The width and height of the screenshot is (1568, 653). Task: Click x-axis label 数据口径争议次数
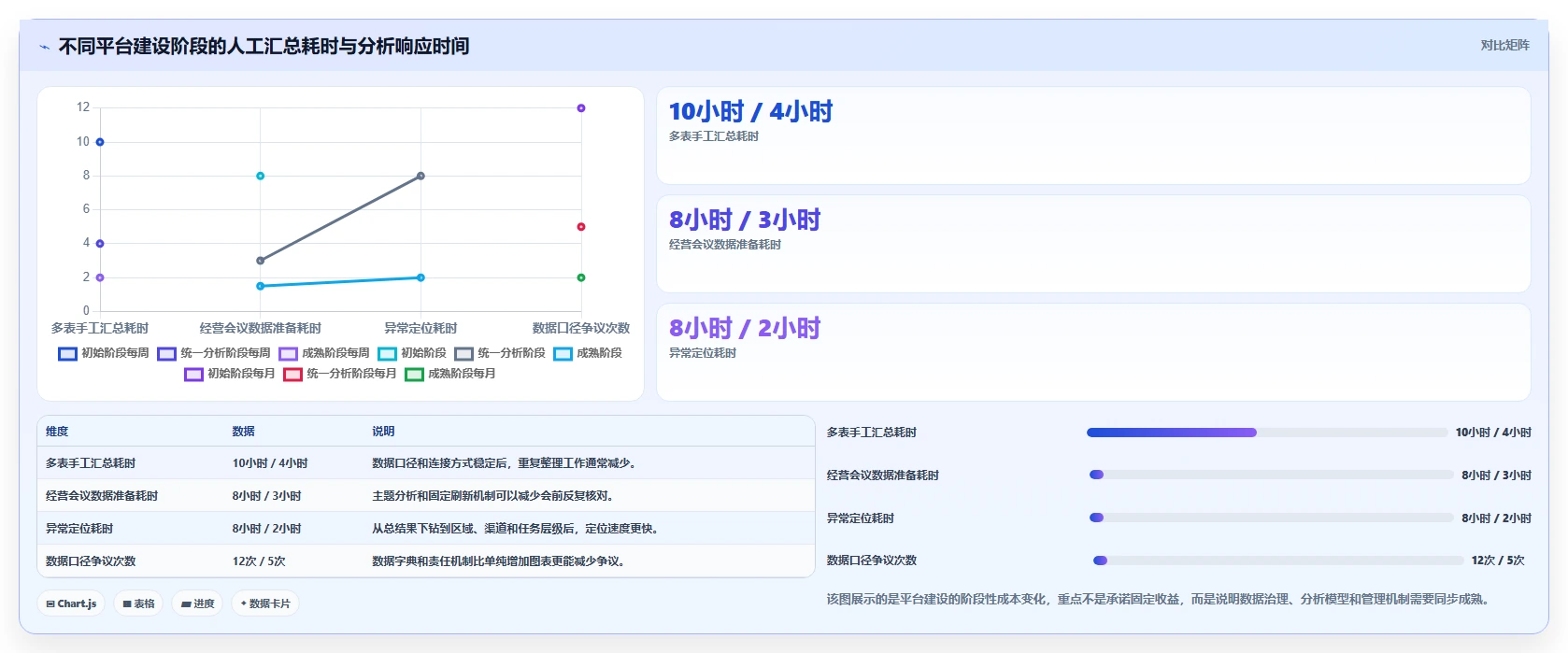click(581, 329)
